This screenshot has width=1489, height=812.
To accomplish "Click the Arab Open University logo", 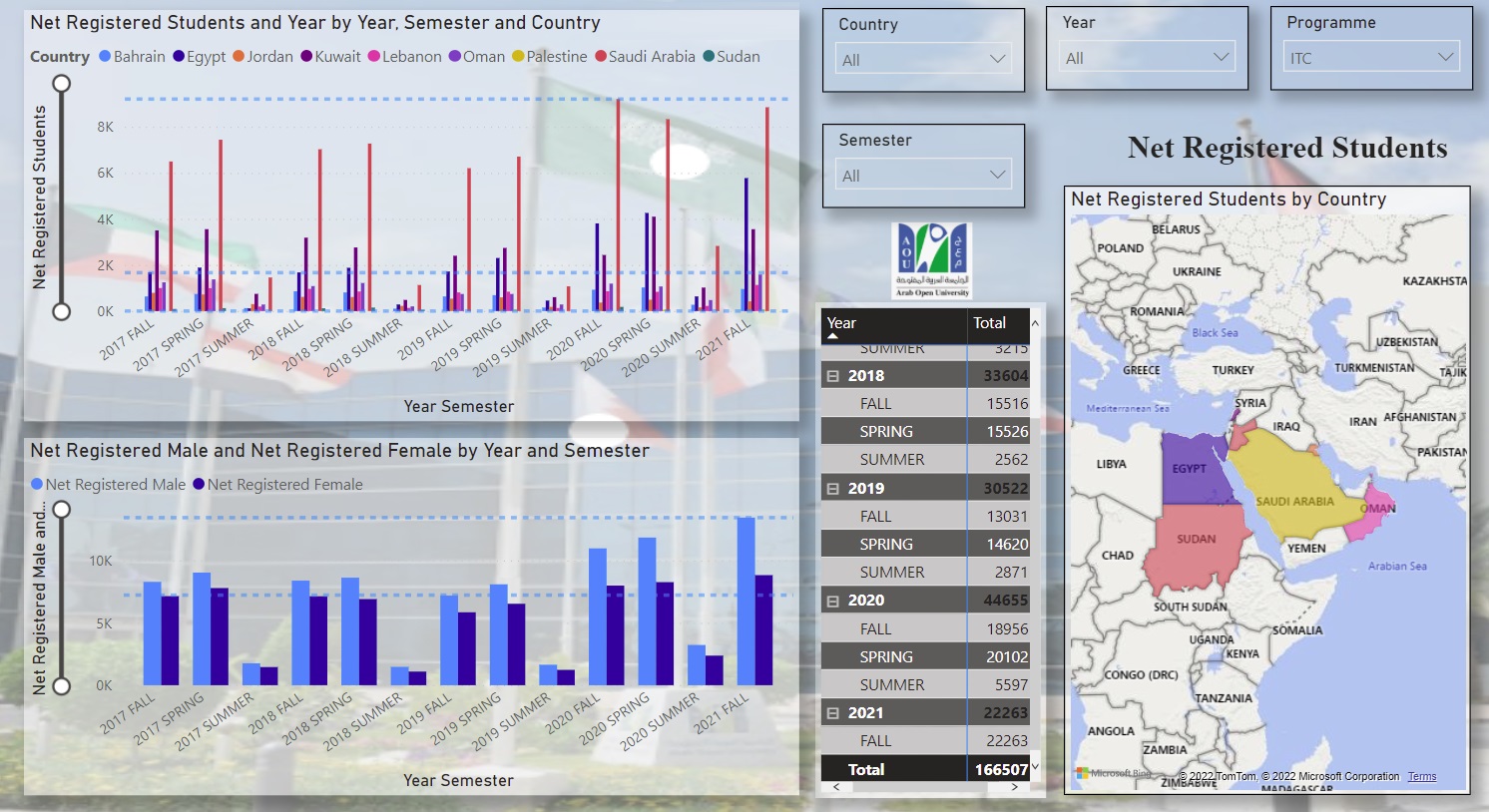I will coord(932,260).
